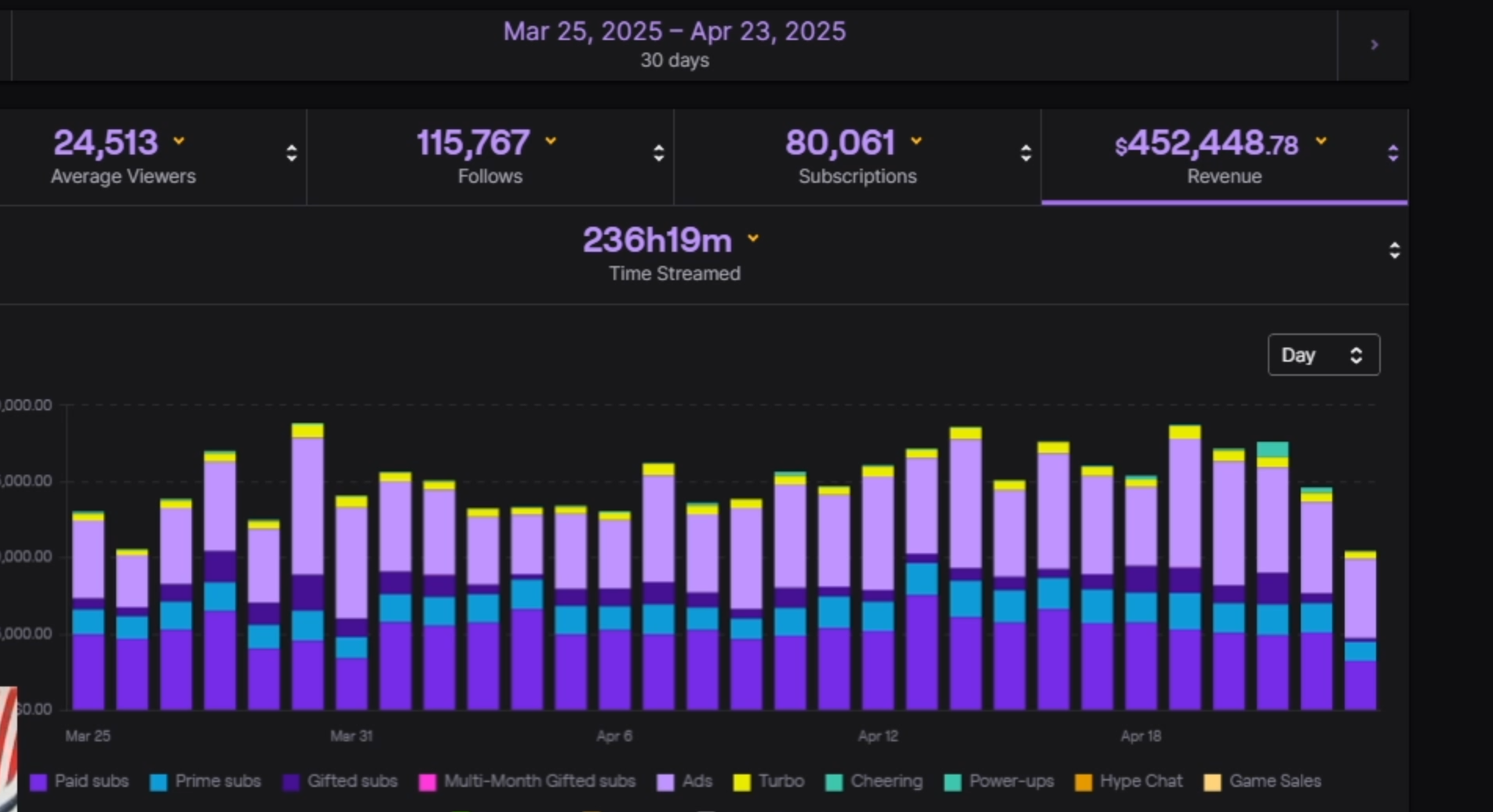1493x812 pixels.
Task: Select the Revenue metric tab
Action: [x=1222, y=156]
